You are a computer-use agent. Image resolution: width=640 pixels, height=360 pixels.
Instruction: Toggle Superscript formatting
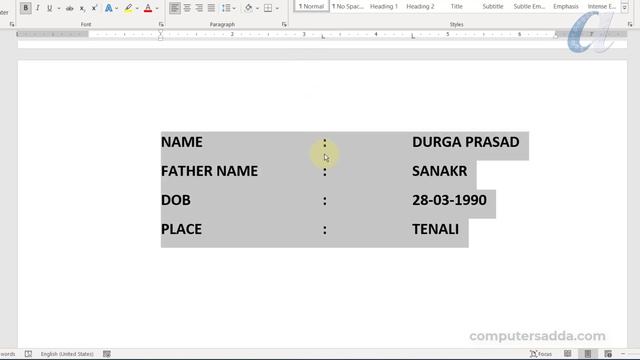coord(94,8)
